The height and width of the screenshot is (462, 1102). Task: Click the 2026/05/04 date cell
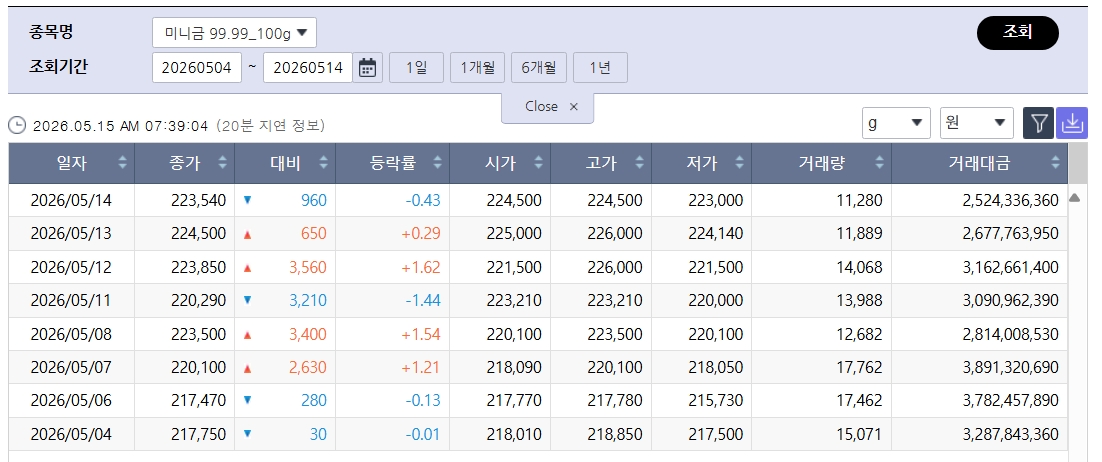pyautogui.click(x=71, y=434)
